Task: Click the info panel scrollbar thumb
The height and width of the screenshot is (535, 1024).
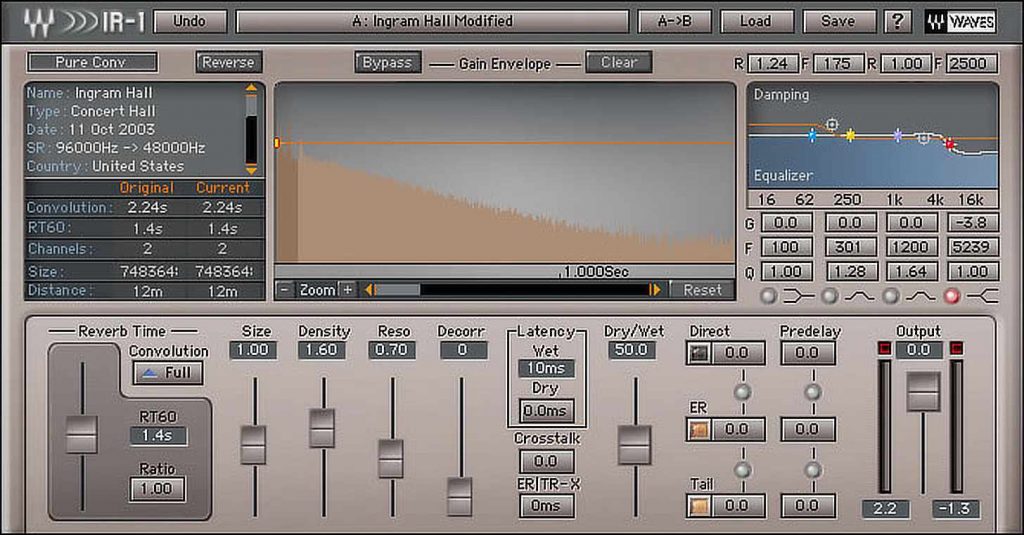Action: pyautogui.click(x=251, y=106)
